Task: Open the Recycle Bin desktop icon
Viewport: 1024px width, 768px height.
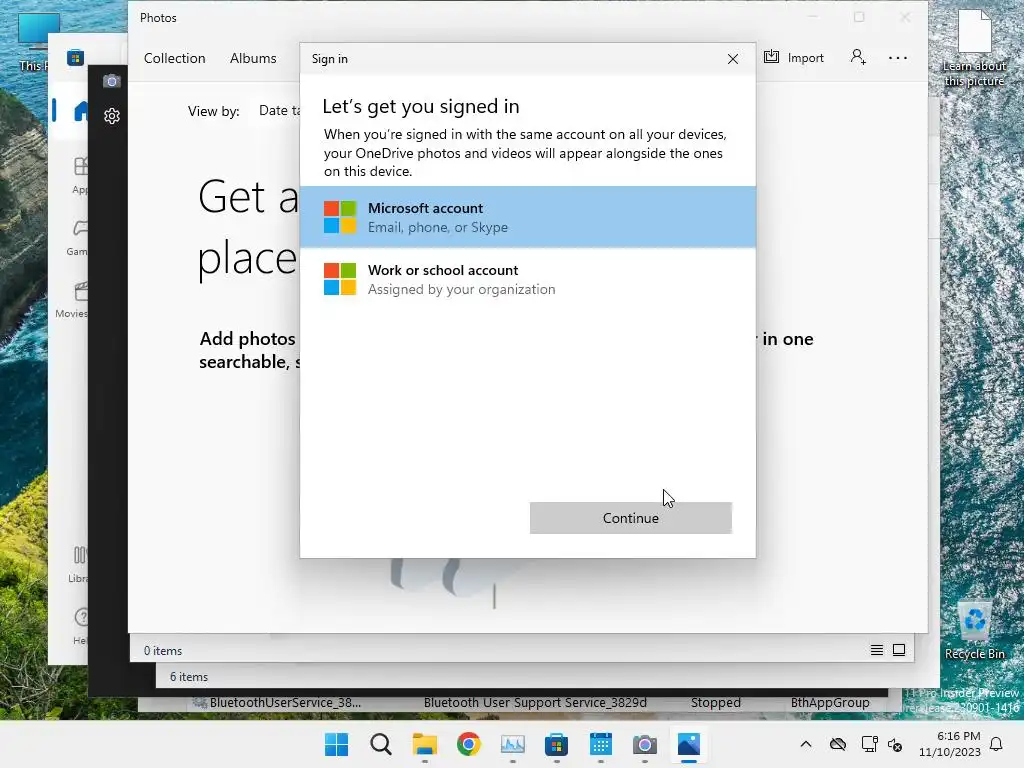Action: tap(974, 630)
